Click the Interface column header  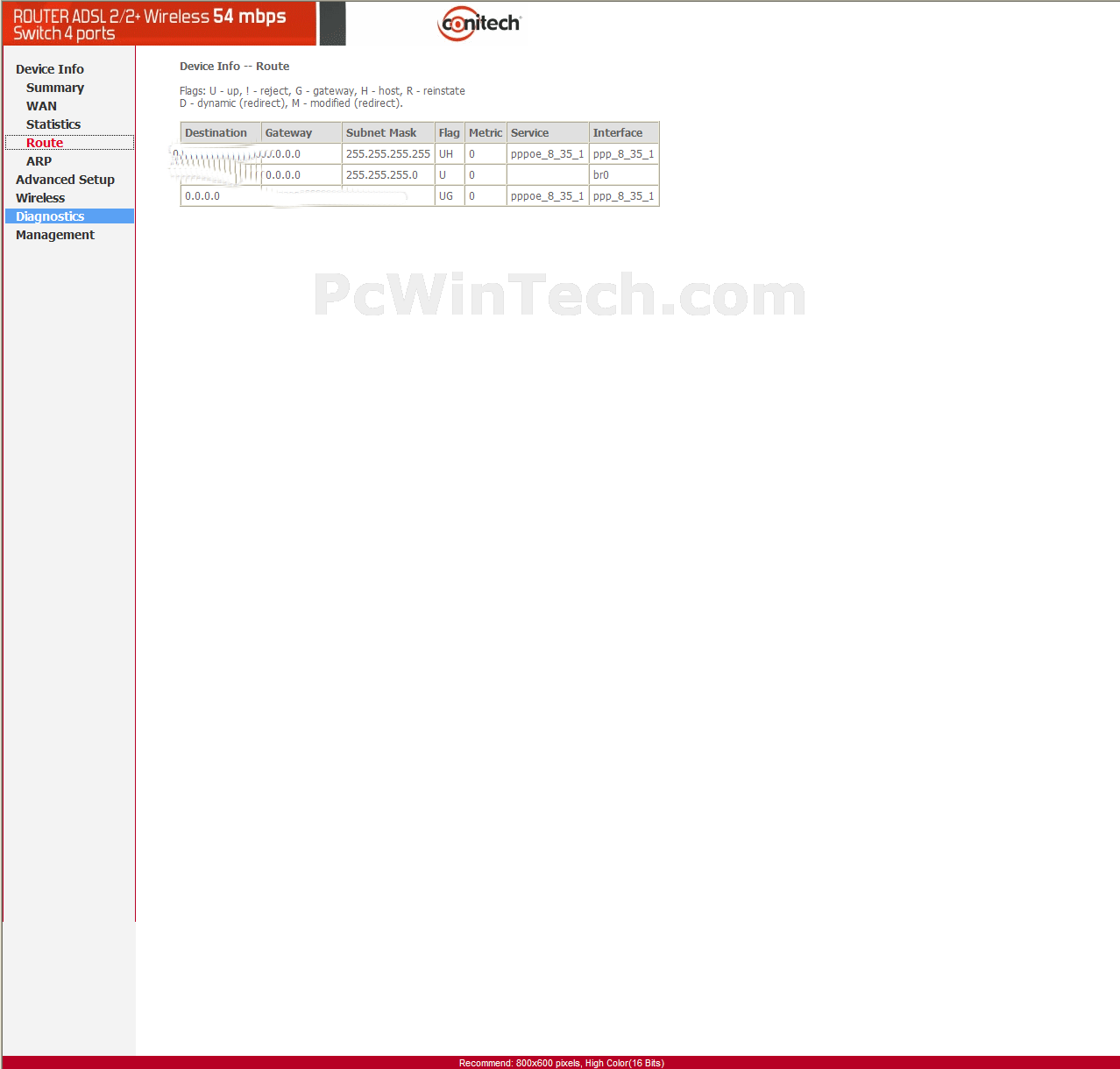coord(624,133)
